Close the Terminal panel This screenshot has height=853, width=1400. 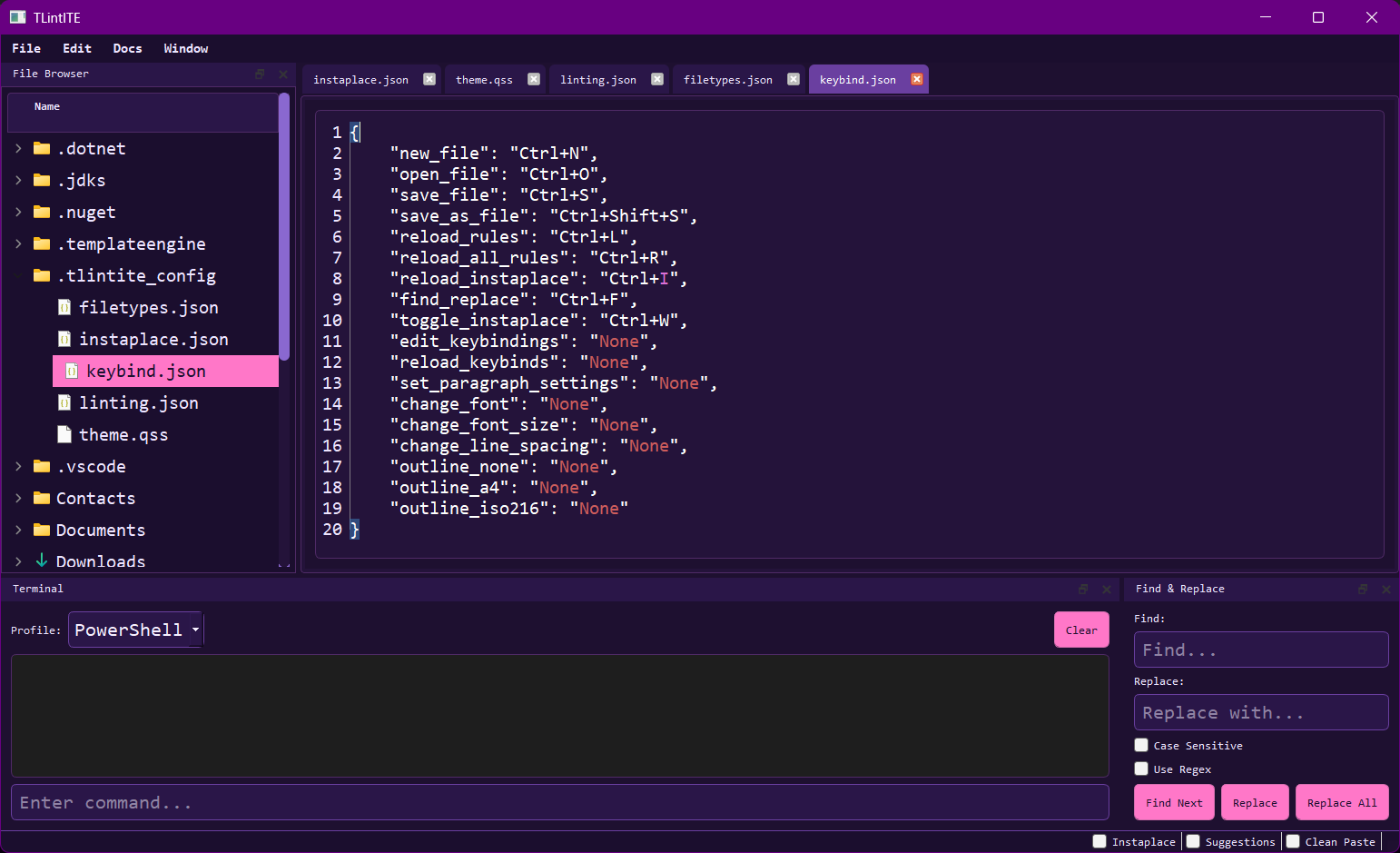(1107, 589)
